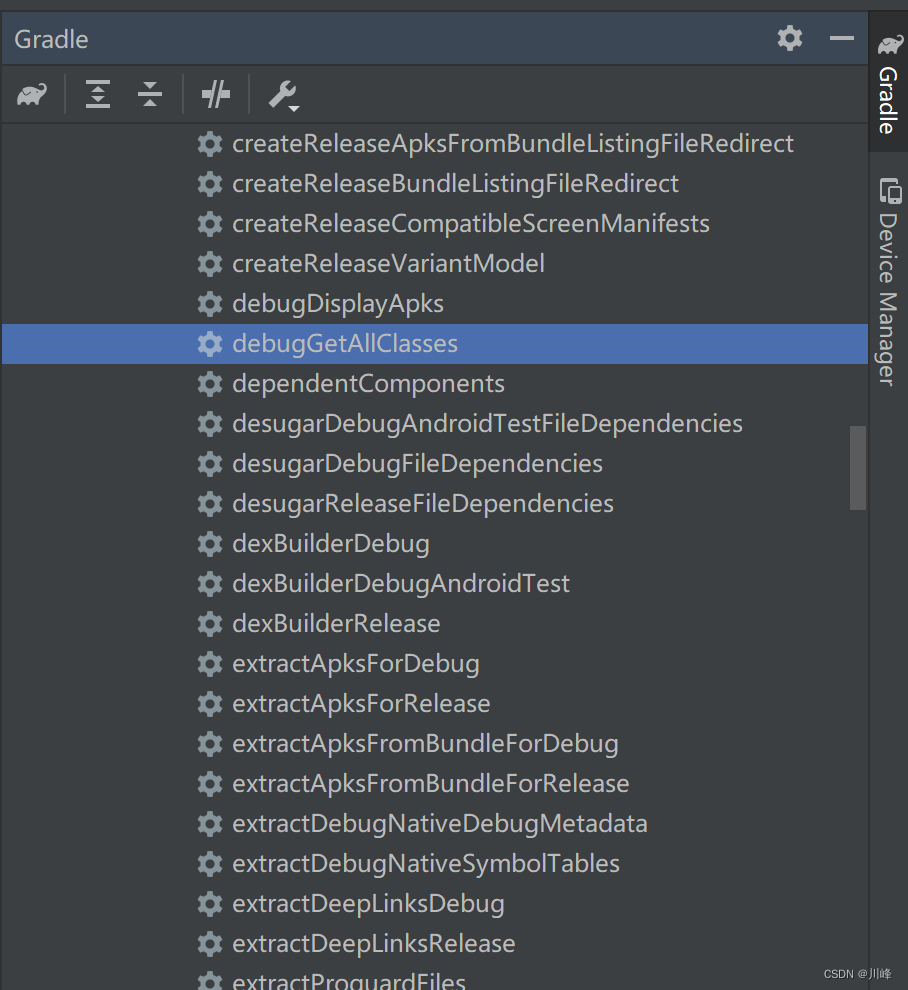Click the gear icon beside extractApksForDebug
Image resolution: width=908 pixels, height=990 pixels.
(x=210, y=663)
